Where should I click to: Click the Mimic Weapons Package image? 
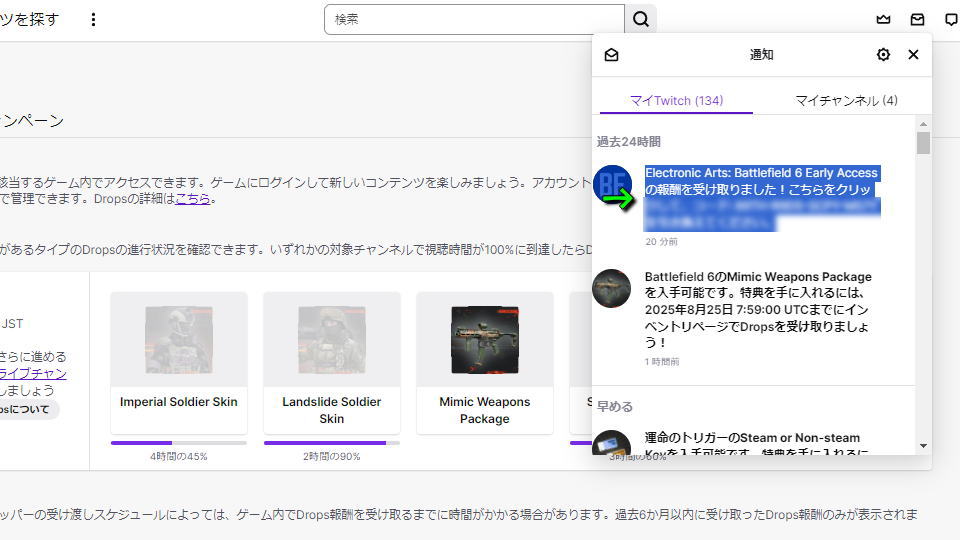485,340
